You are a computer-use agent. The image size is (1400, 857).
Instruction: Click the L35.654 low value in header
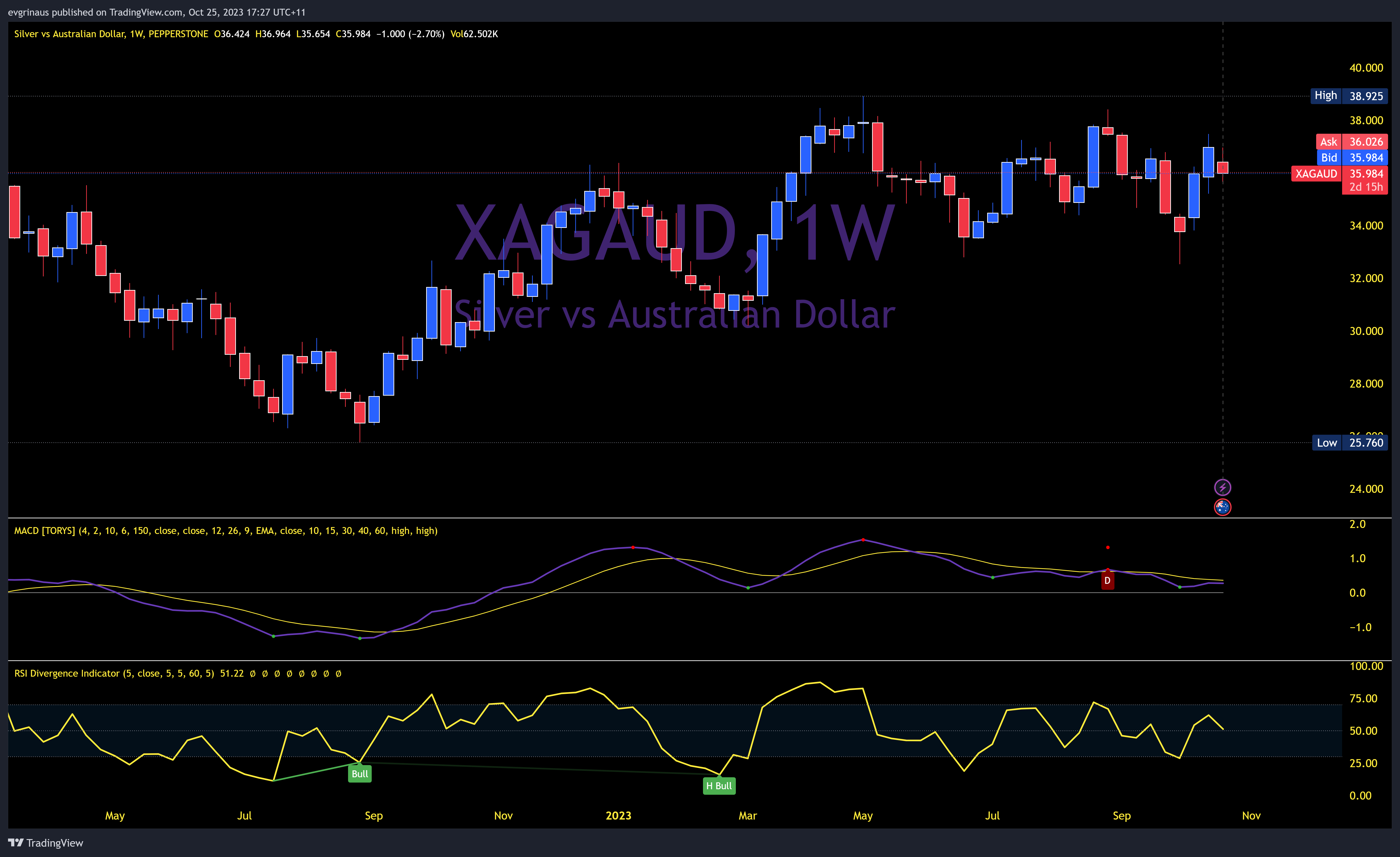coord(313,34)
